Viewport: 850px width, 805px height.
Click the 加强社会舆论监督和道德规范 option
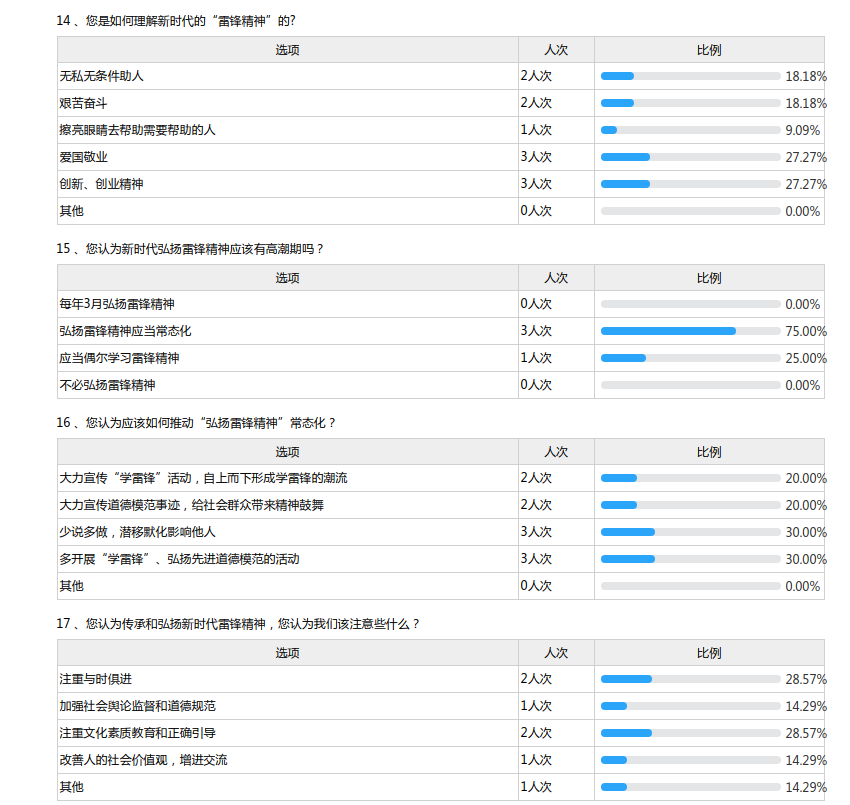(x=137, y=706)
